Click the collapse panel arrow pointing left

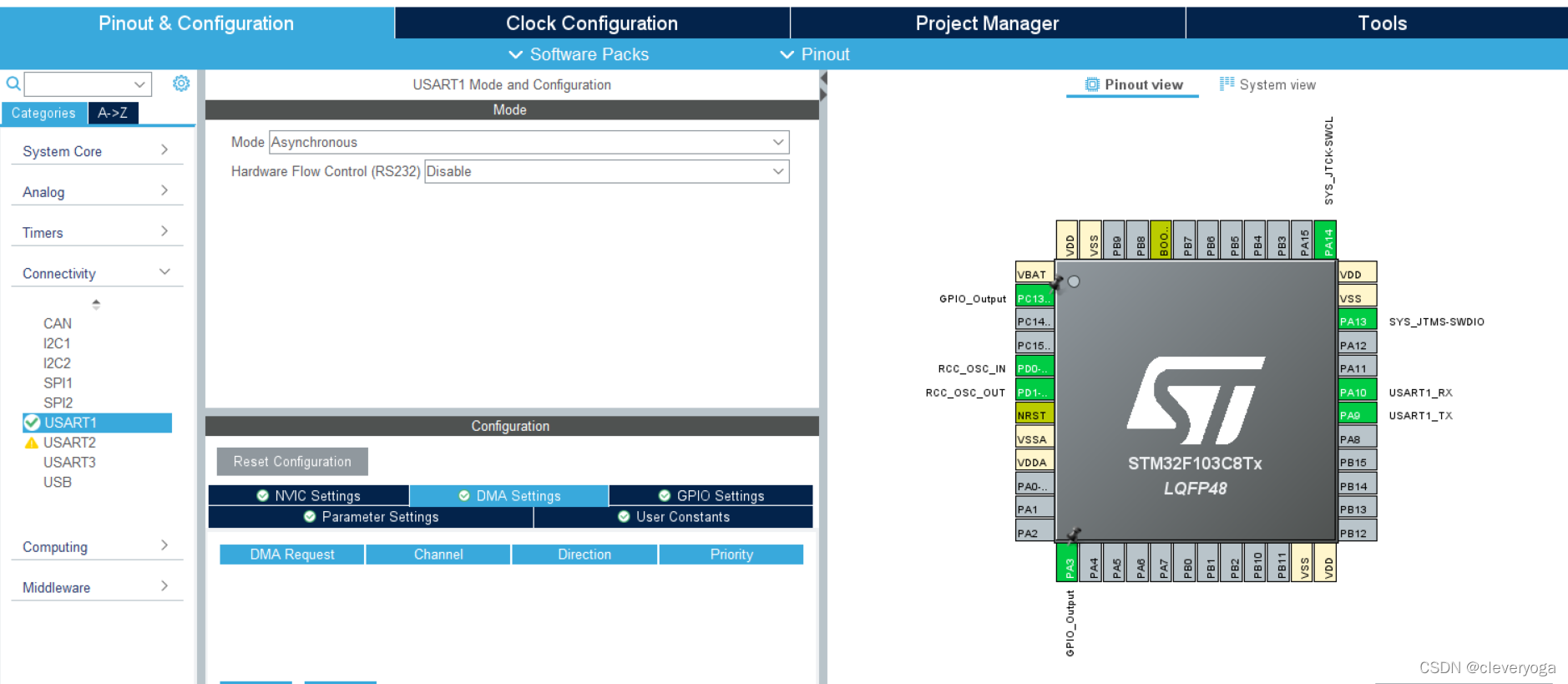point(823,79)
